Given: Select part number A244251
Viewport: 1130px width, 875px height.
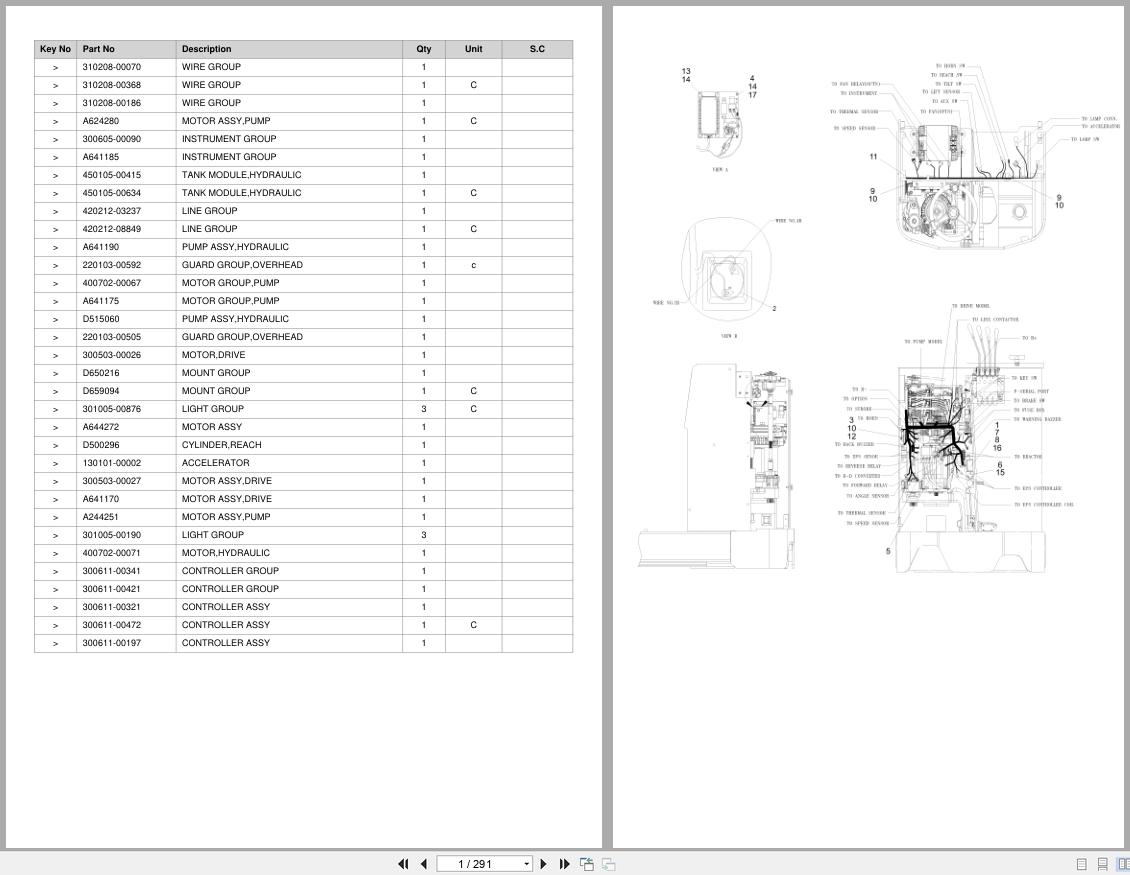Looking at the screenshot, I should point(101,518).
